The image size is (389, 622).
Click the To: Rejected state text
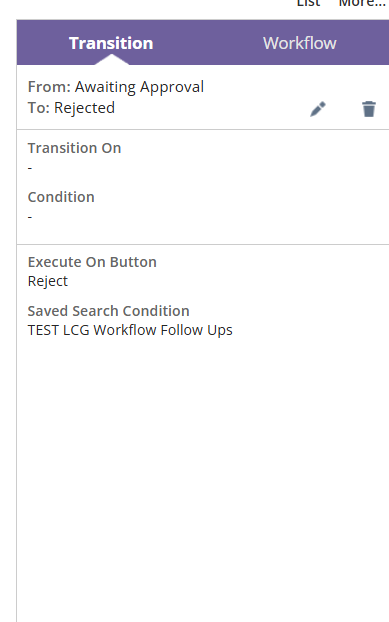pos(71,108)
